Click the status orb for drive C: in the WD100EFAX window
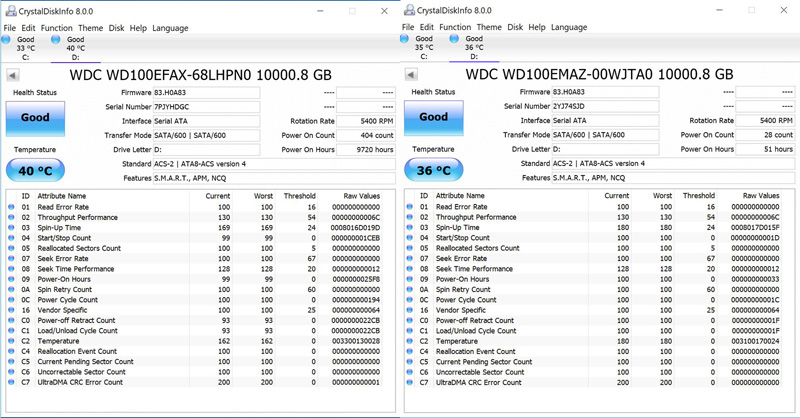The image size is (800, 418). click(8, 39)
